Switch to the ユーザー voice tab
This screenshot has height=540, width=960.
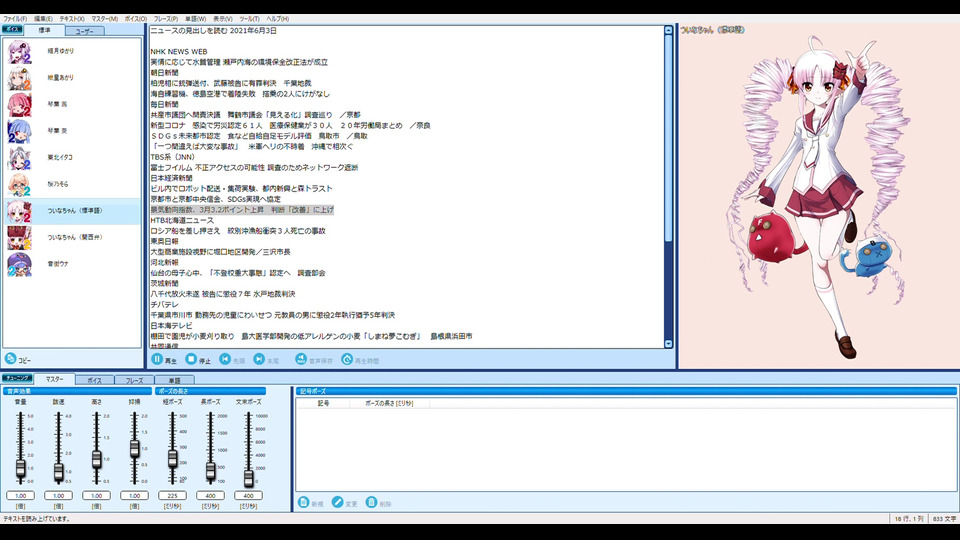click(x=84, y=31)
